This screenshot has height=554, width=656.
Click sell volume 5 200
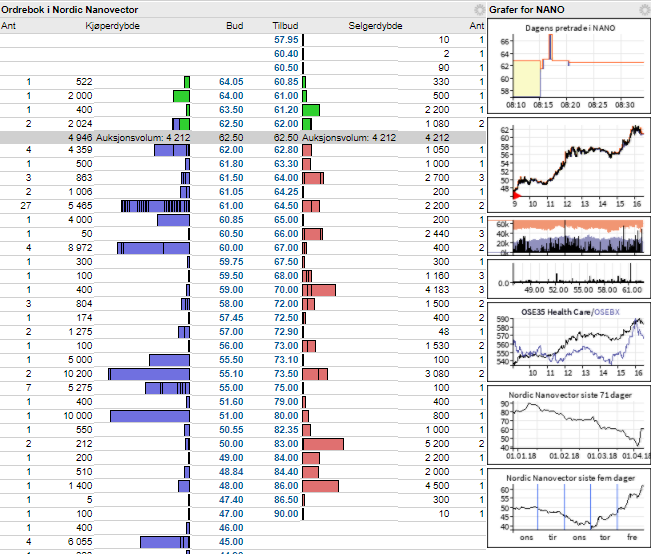click(x=437, y=444)
